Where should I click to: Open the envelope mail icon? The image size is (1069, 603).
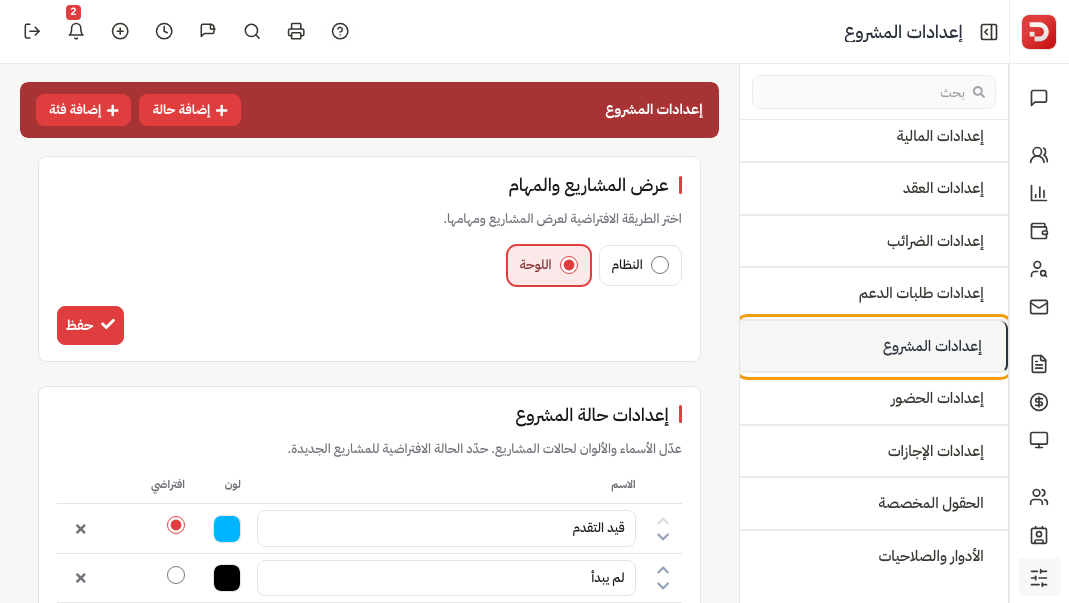tap(1038, 307)
